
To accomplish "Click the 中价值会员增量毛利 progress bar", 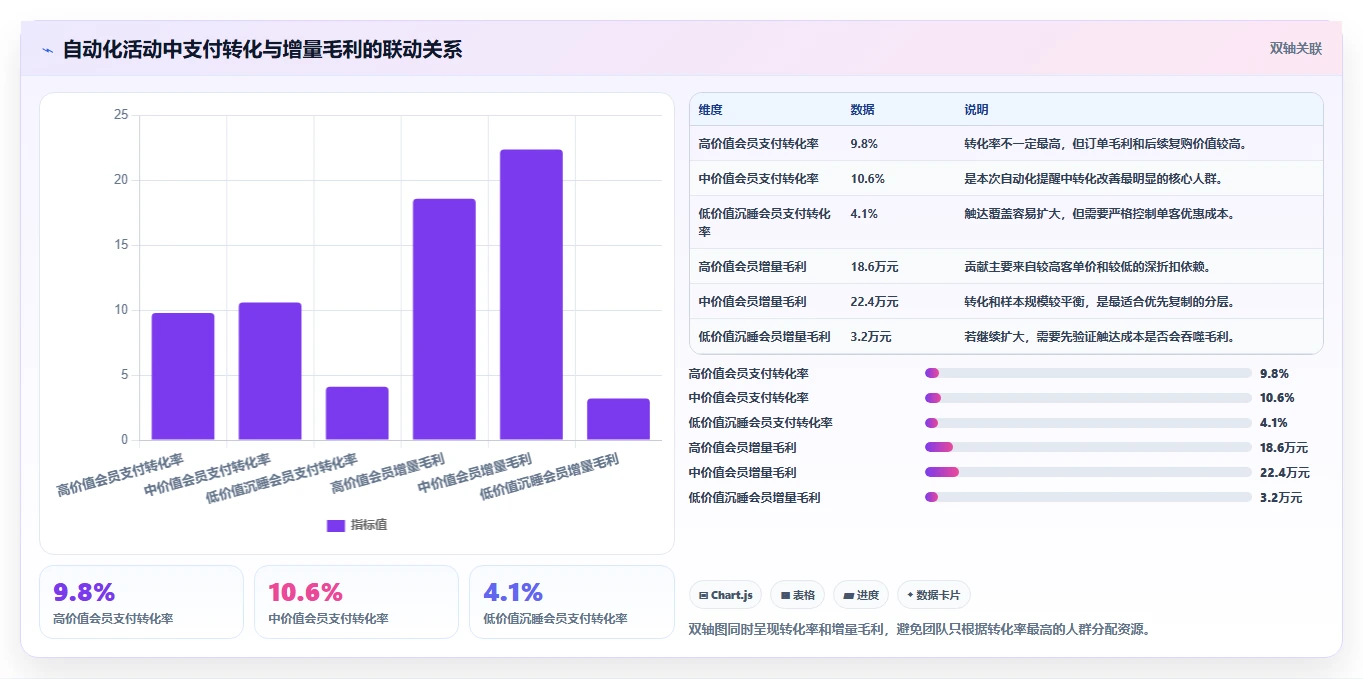I will (1088, 472).
